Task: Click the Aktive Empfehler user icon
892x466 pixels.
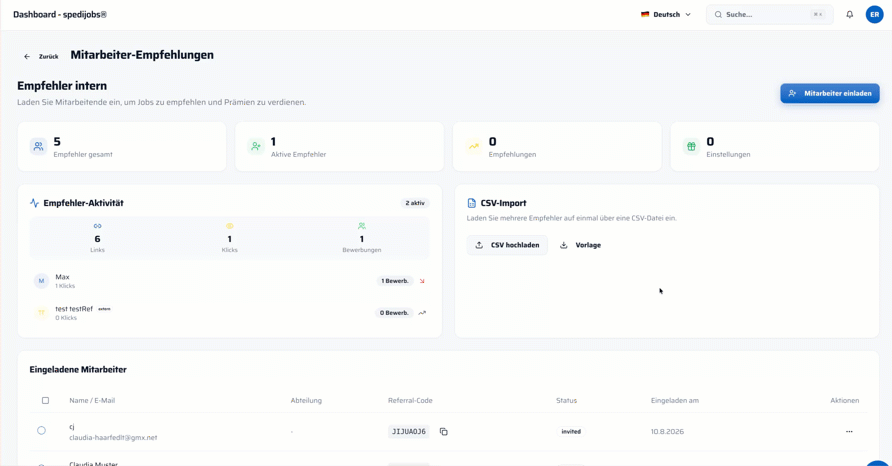Action: (x=256, y=146)
